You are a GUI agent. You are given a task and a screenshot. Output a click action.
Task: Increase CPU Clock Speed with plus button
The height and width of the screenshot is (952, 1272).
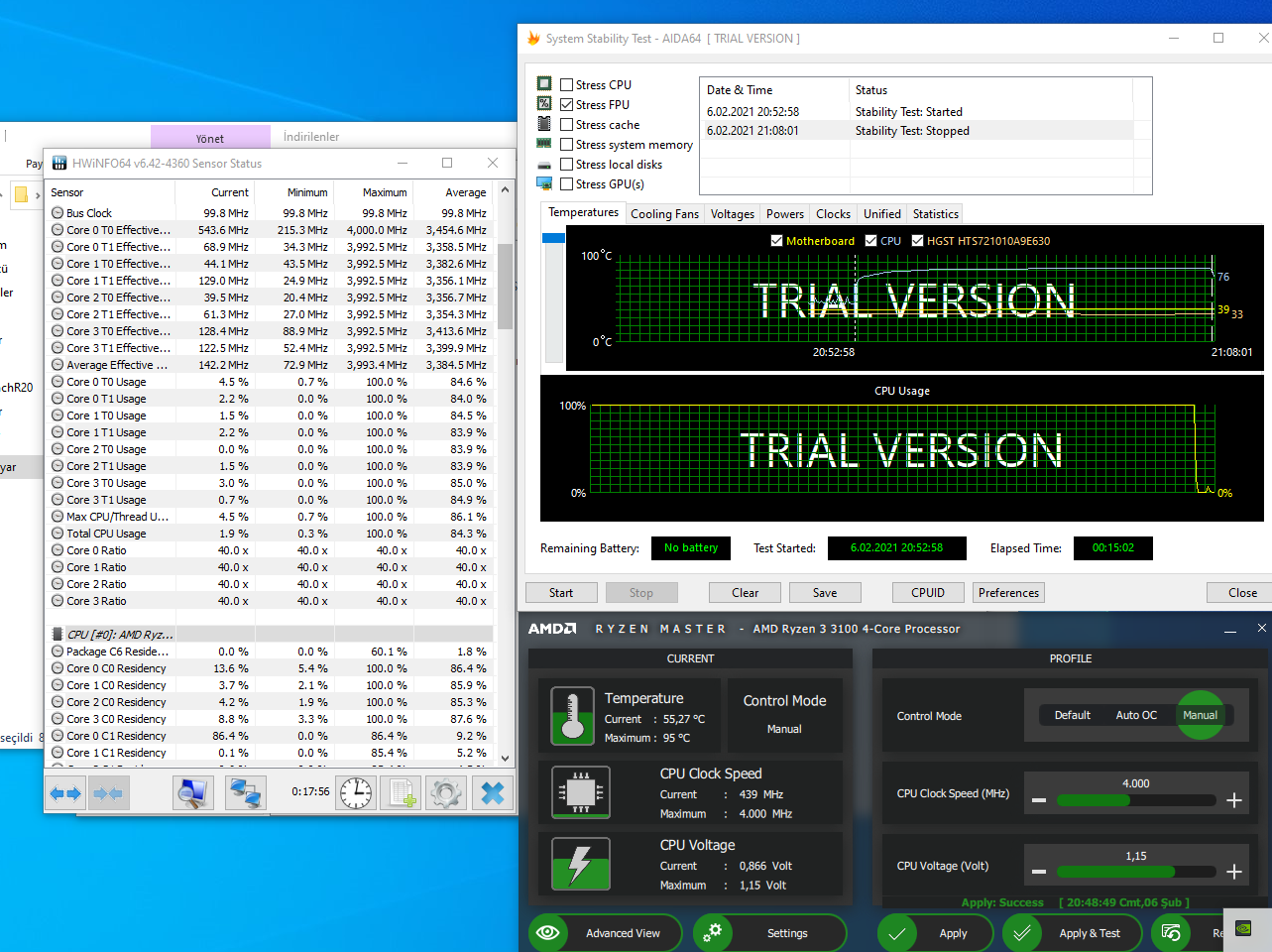[x=1234, y=800]
